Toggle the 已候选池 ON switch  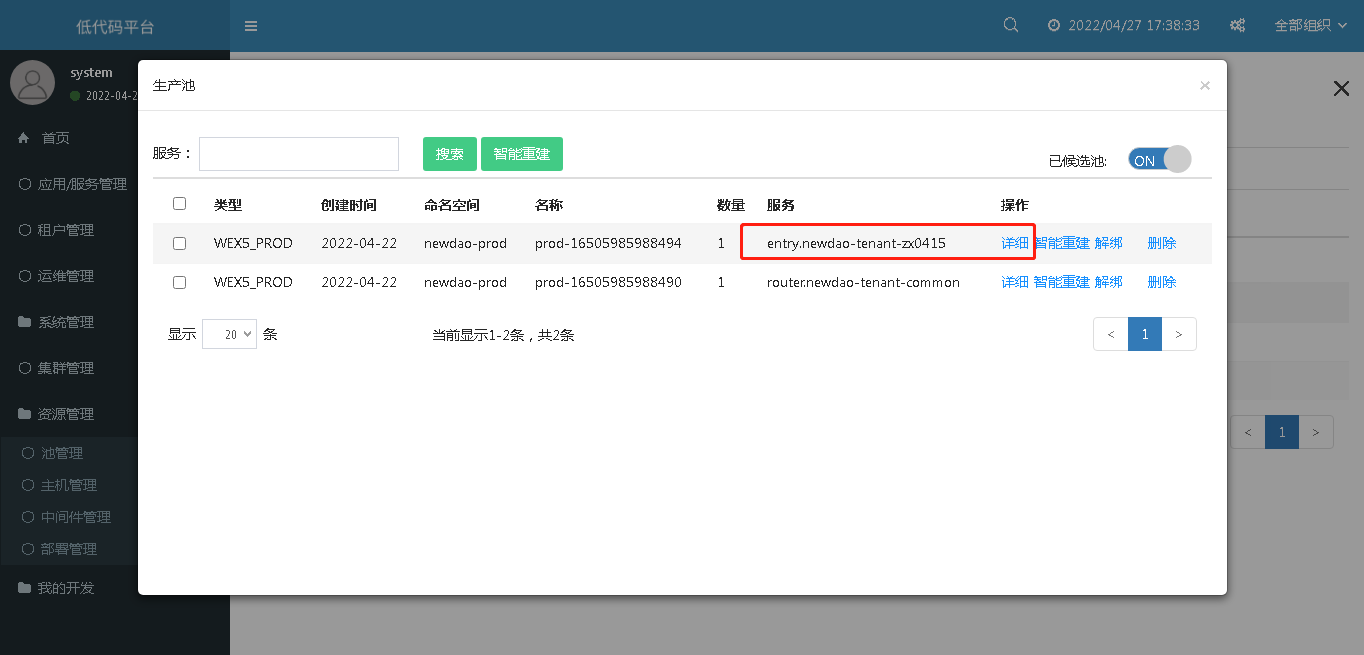tap(1159, 160)
